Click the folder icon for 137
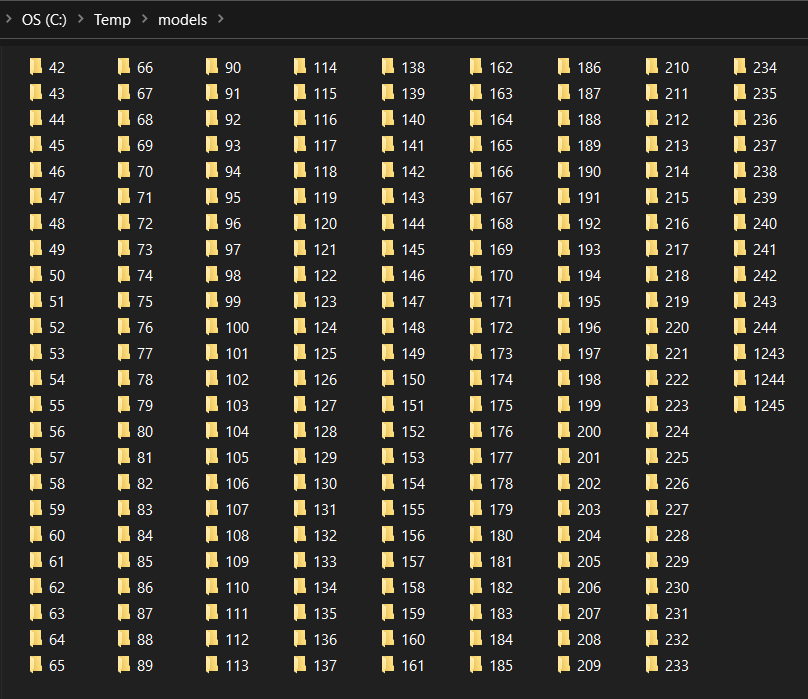 coord(300,665)
